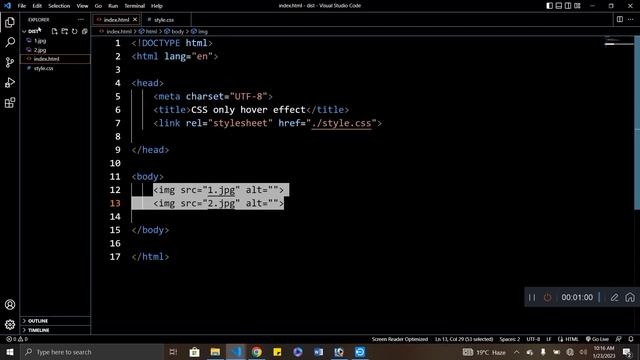Open editor more actions ellipsis
The width and height of the screenshot is (640, 360).
[631, 19]
